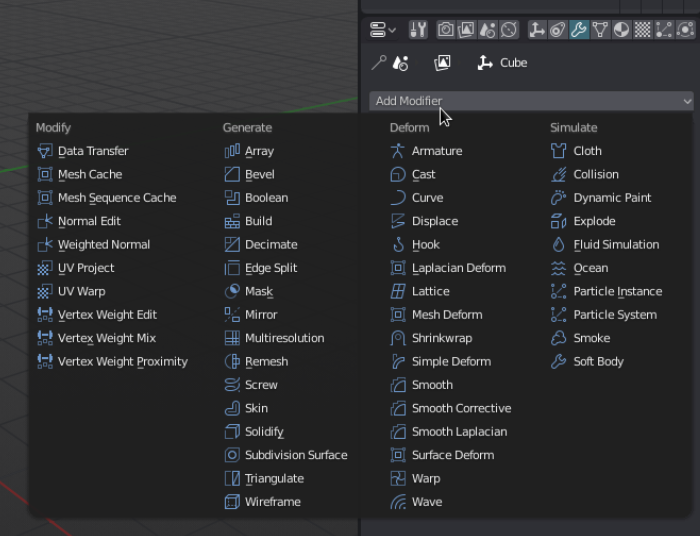Open the Particles properties tab
This screenshot has height=536, width=700.
[x=664, y=30]
